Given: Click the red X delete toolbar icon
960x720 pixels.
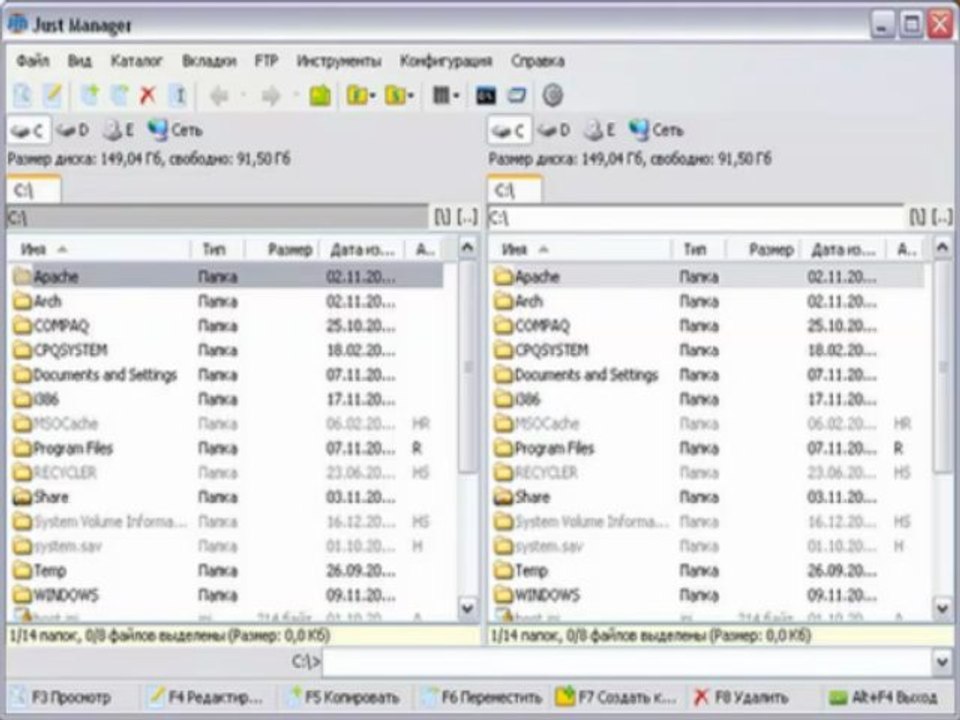Looking at the screenshot, I should [x=148, y=96].
